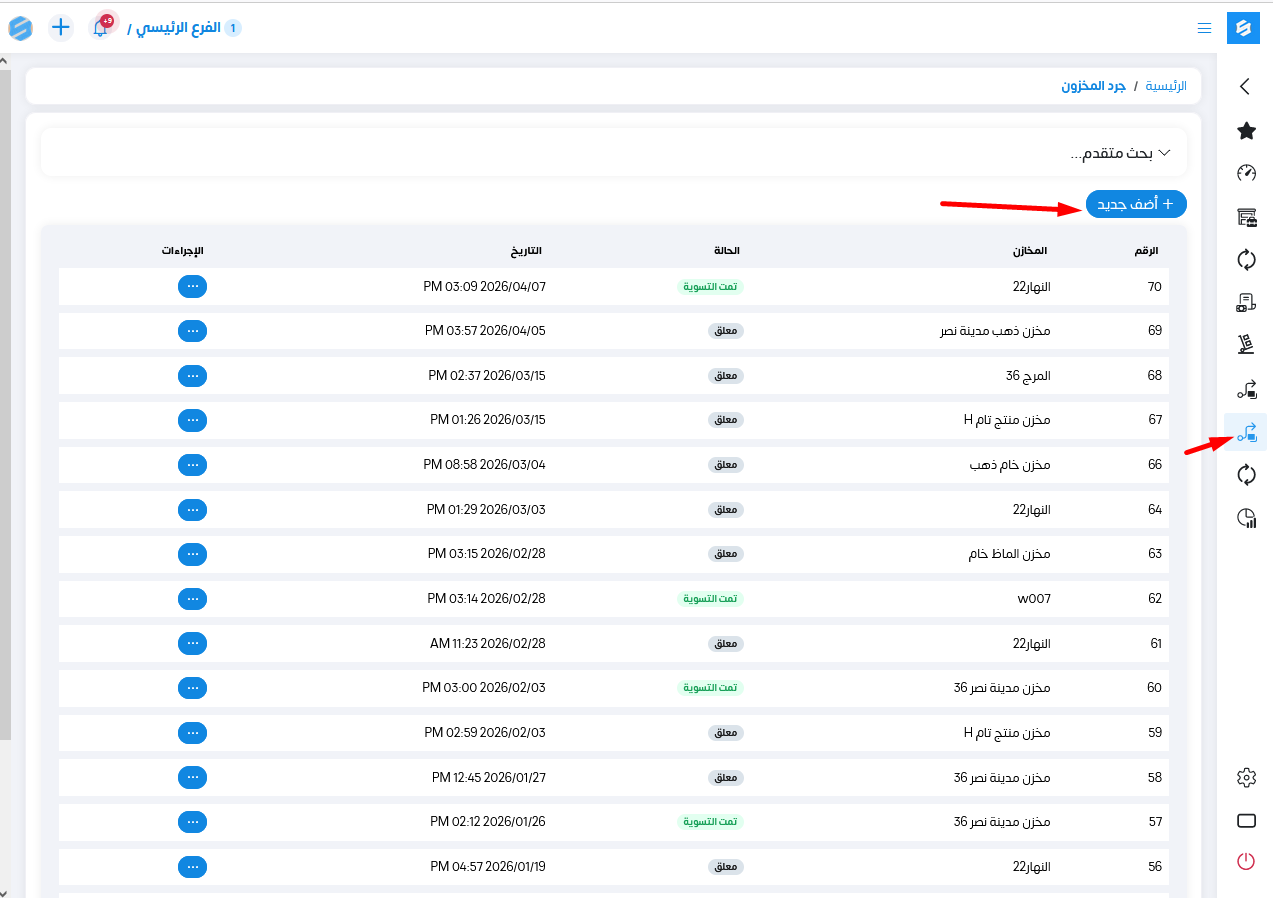Open the pie chart reports icon
This screenshot has width=1273, height=898.
pyautogui.click(x=1246, y=518)
